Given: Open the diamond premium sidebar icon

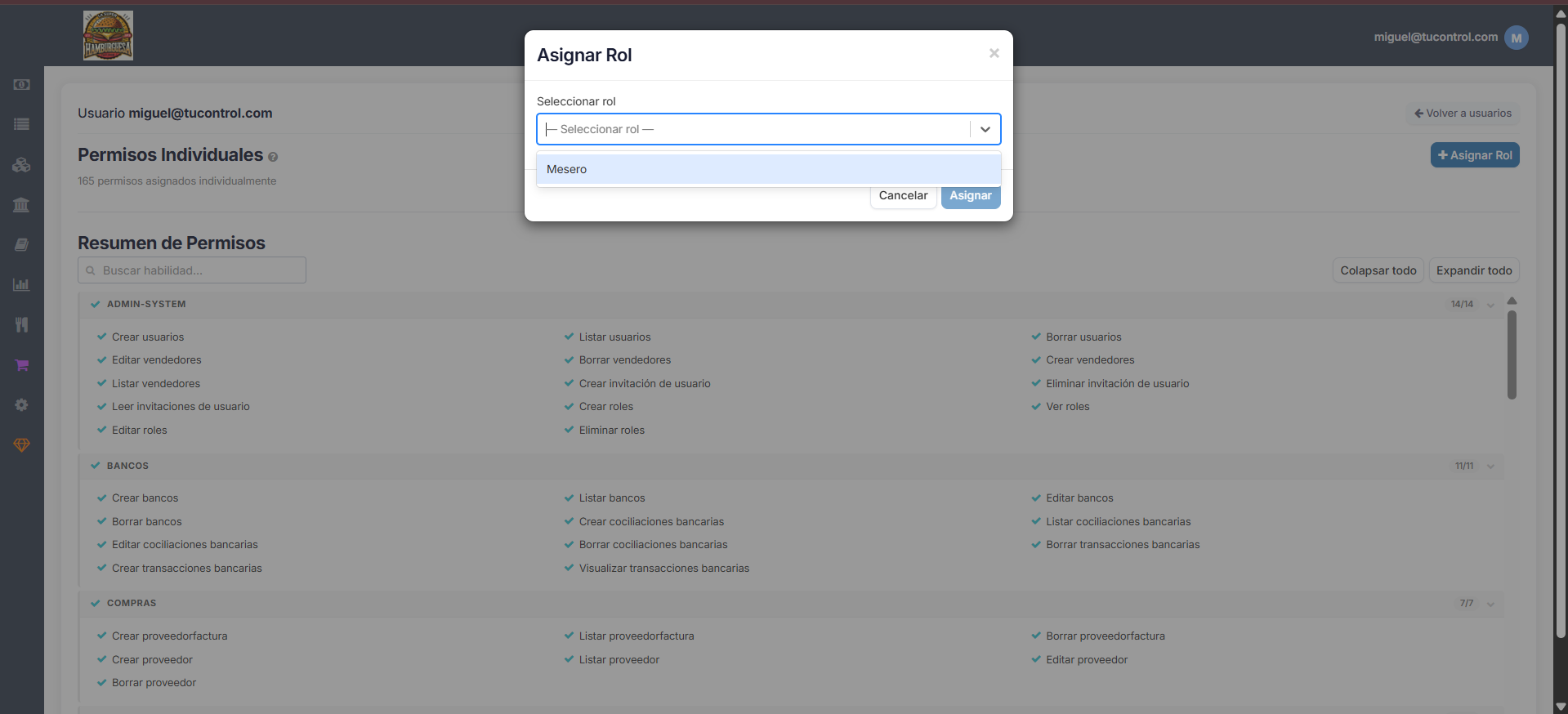Looking at the screenshot, I should tap(21, 445).
